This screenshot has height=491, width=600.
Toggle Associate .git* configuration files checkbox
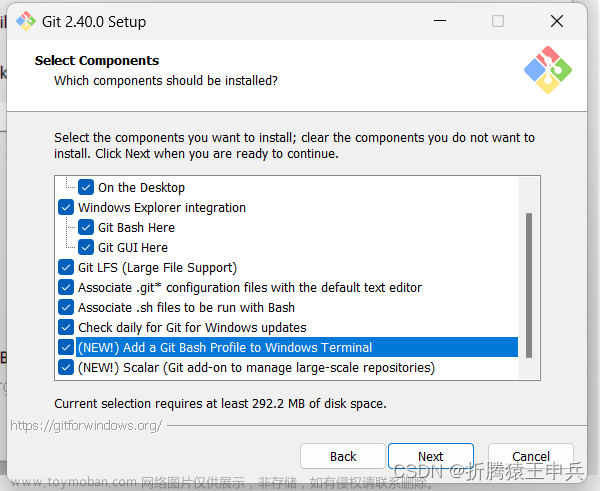point(66,287)
